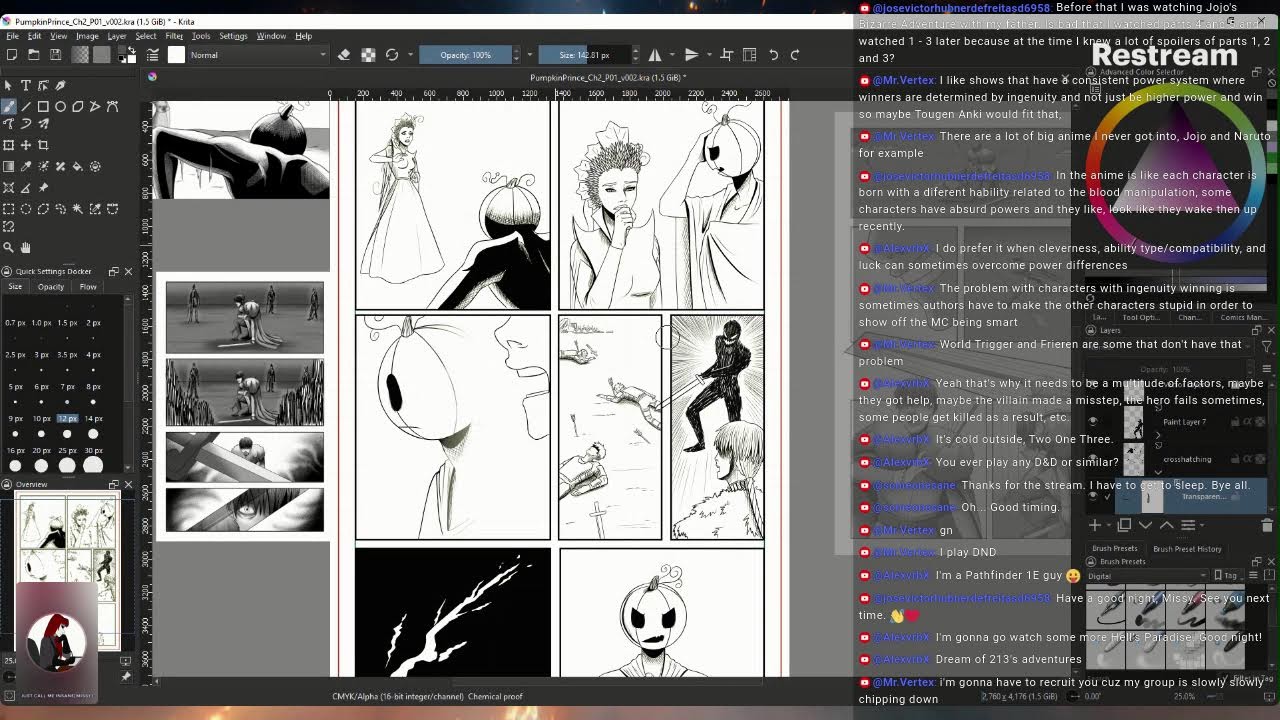Switch to Flow tab in Quick Settings
The image size is (1280, 720).
(88, 287)
